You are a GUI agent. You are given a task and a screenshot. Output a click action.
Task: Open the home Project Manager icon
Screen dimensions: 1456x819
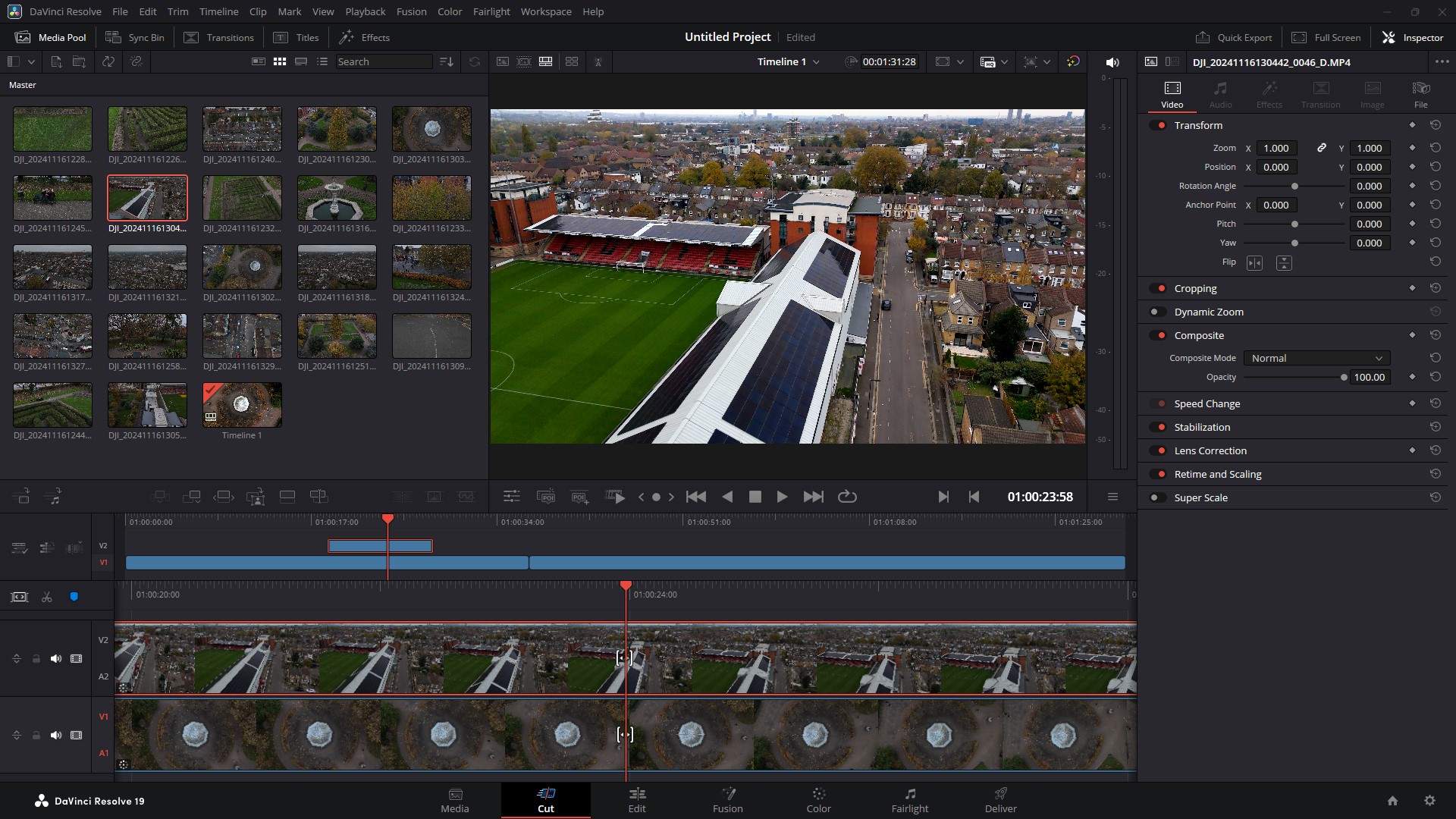click(x=1392, y=801)
